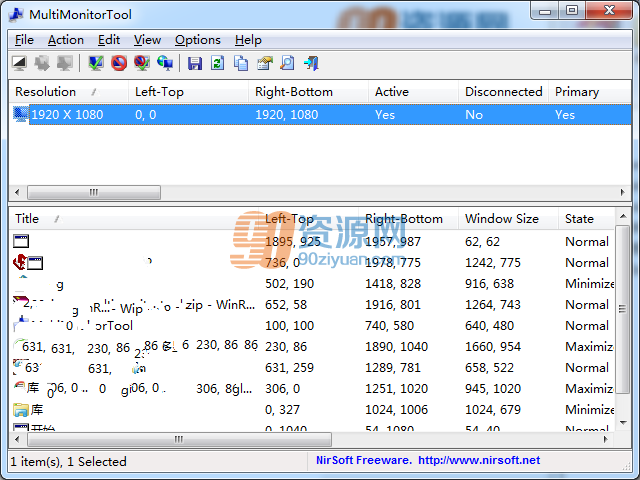Click window list scroll up arrow

pos(622,216)
